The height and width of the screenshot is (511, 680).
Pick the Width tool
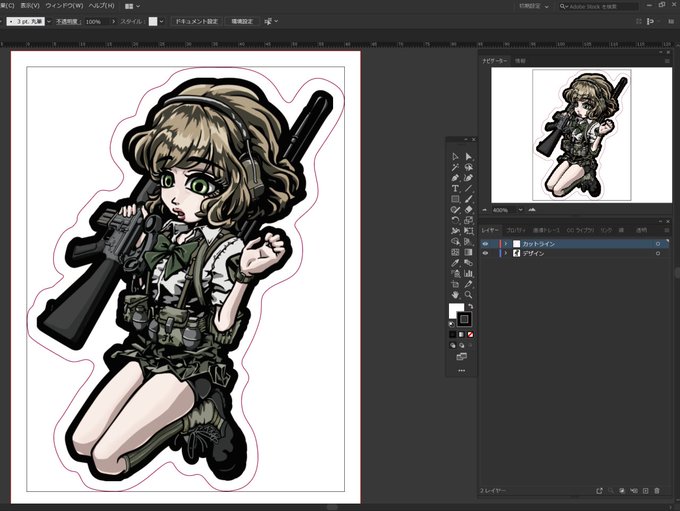point(455,231)
